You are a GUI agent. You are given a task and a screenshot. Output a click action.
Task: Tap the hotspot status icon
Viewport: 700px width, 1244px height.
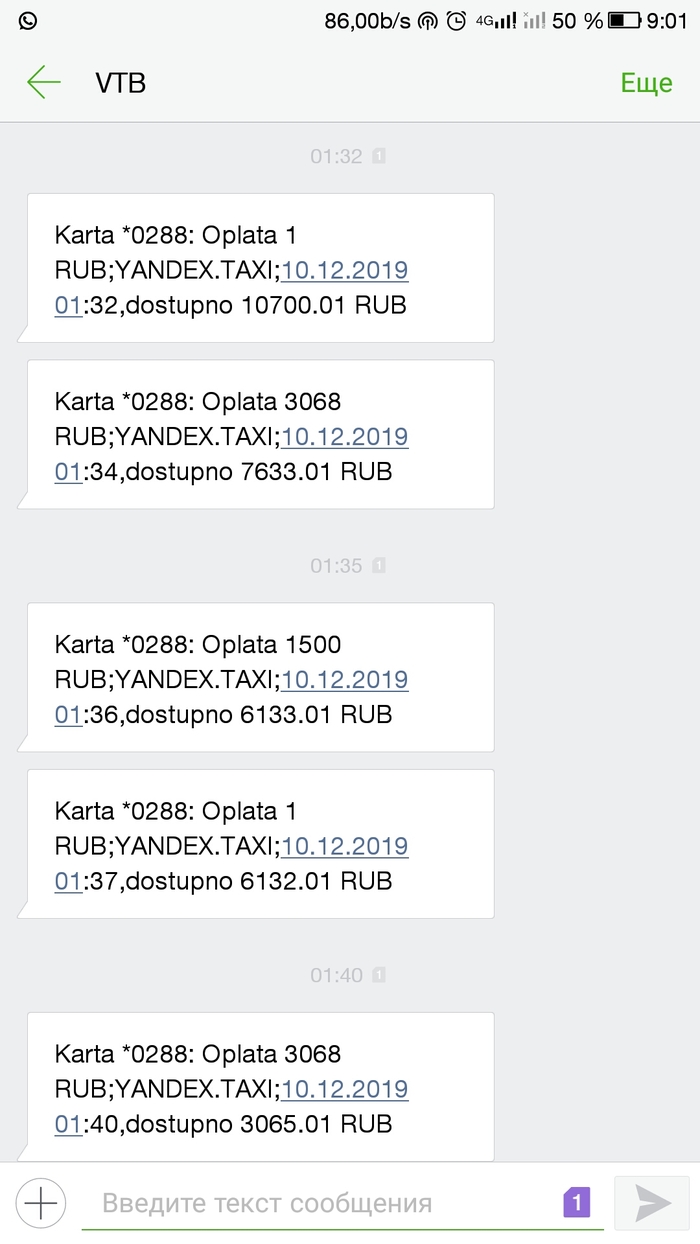click(427, 21)
